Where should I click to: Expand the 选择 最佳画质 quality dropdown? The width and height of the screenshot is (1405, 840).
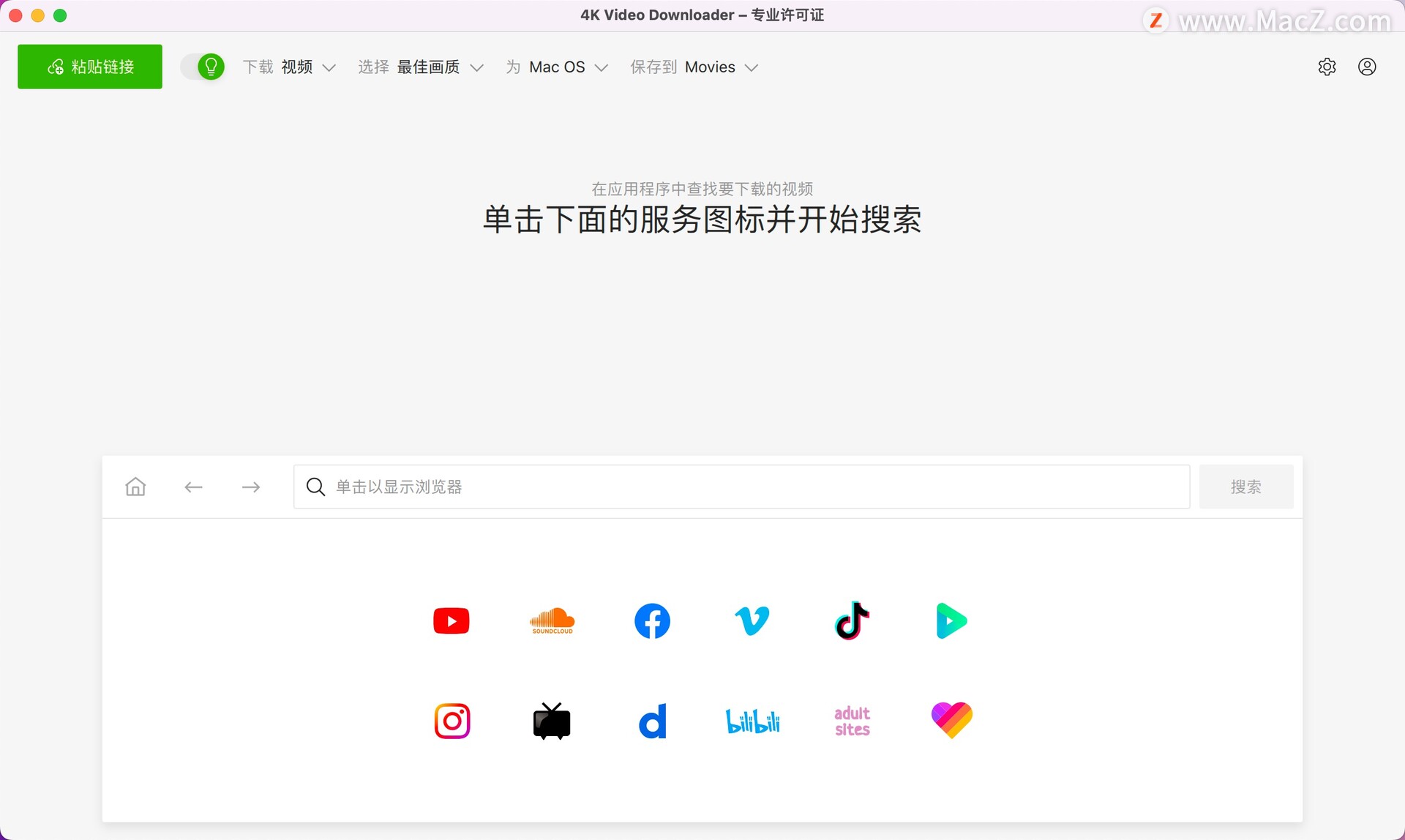point(421,67)
